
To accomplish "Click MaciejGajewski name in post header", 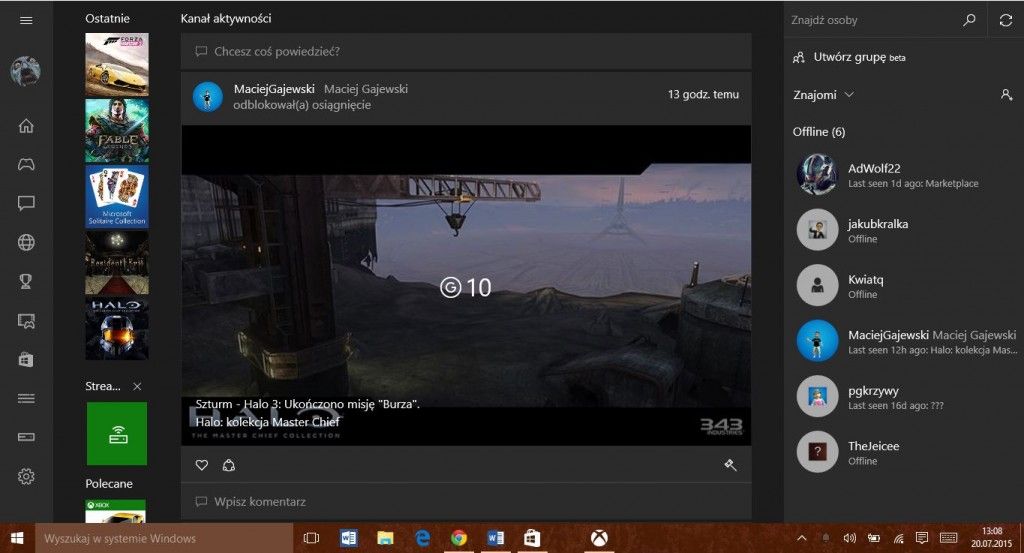I will (x=274, y=89).
